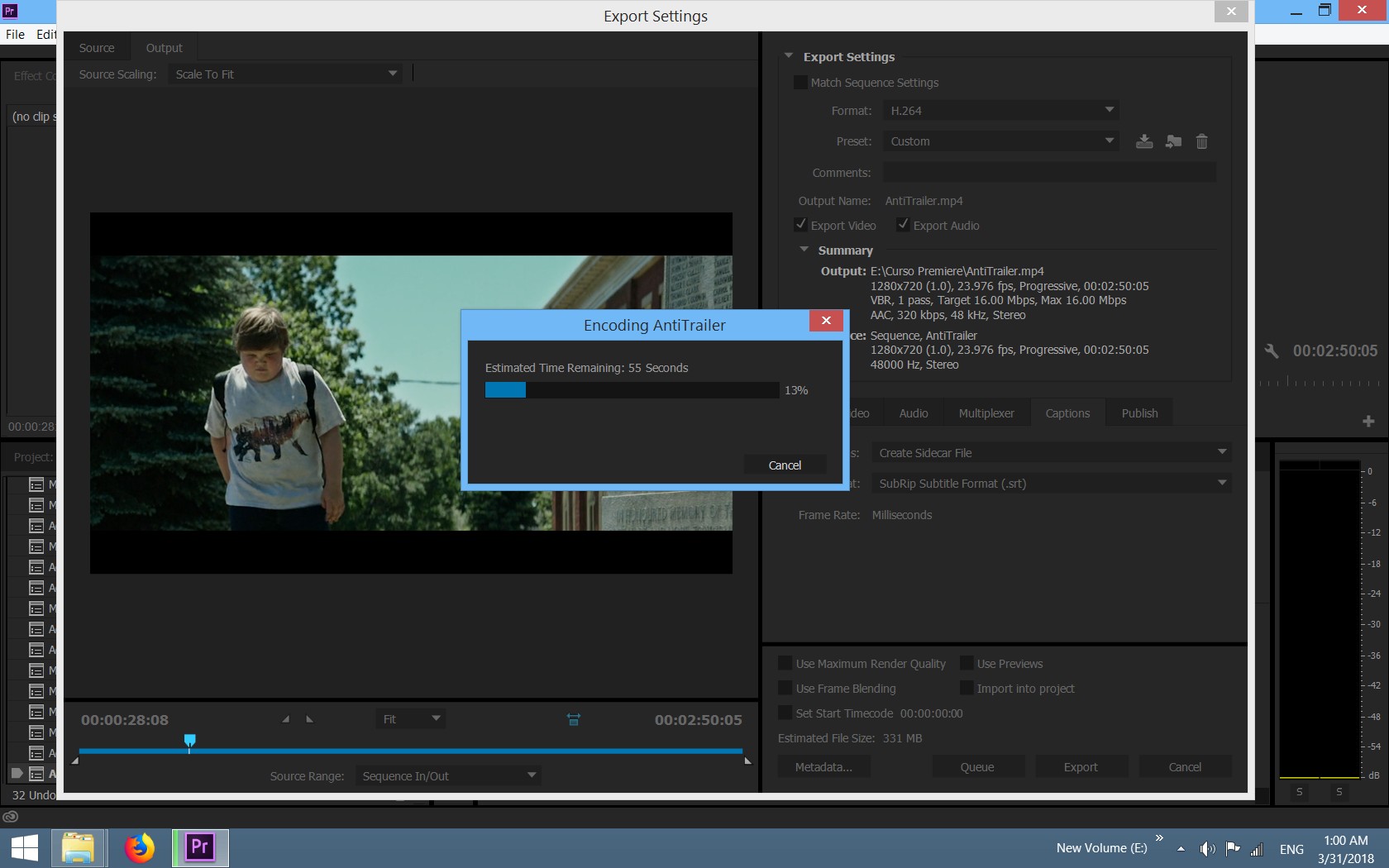Click Cancel in Export Settings
The image size is (1389, 868).
point(1185,767)
